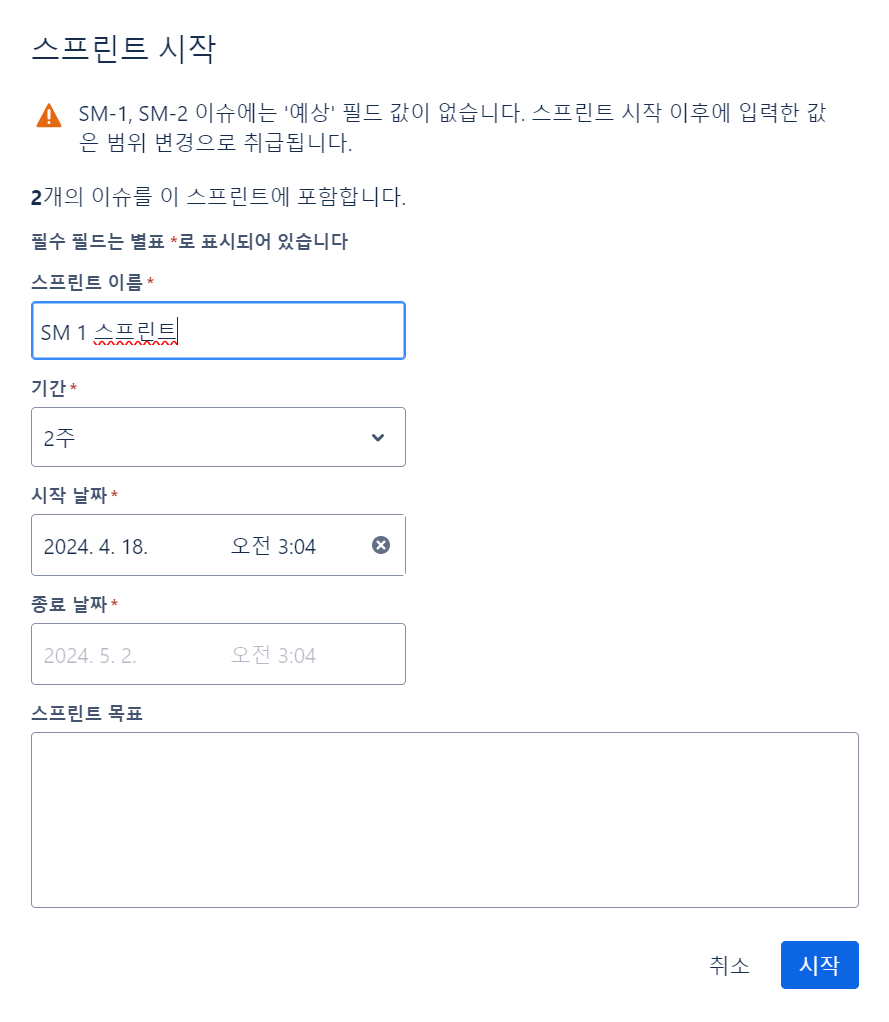The width and height of the screenshot is (889, 1022).
Task: Clear the start date using the X icon
Action: [381, 545]
